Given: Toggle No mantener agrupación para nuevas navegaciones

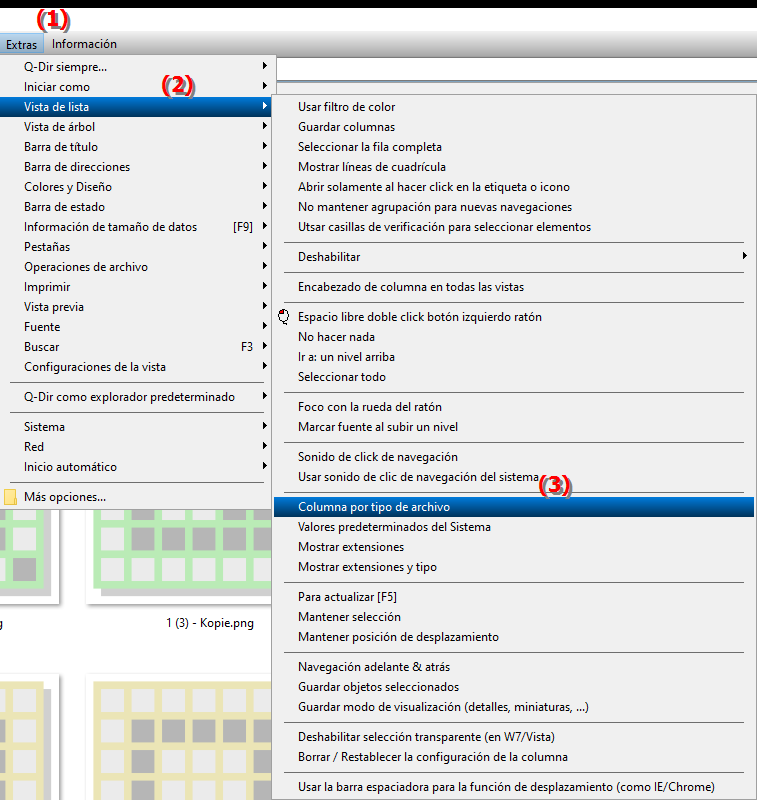Looking at the screenshot, I should [514, 207].
